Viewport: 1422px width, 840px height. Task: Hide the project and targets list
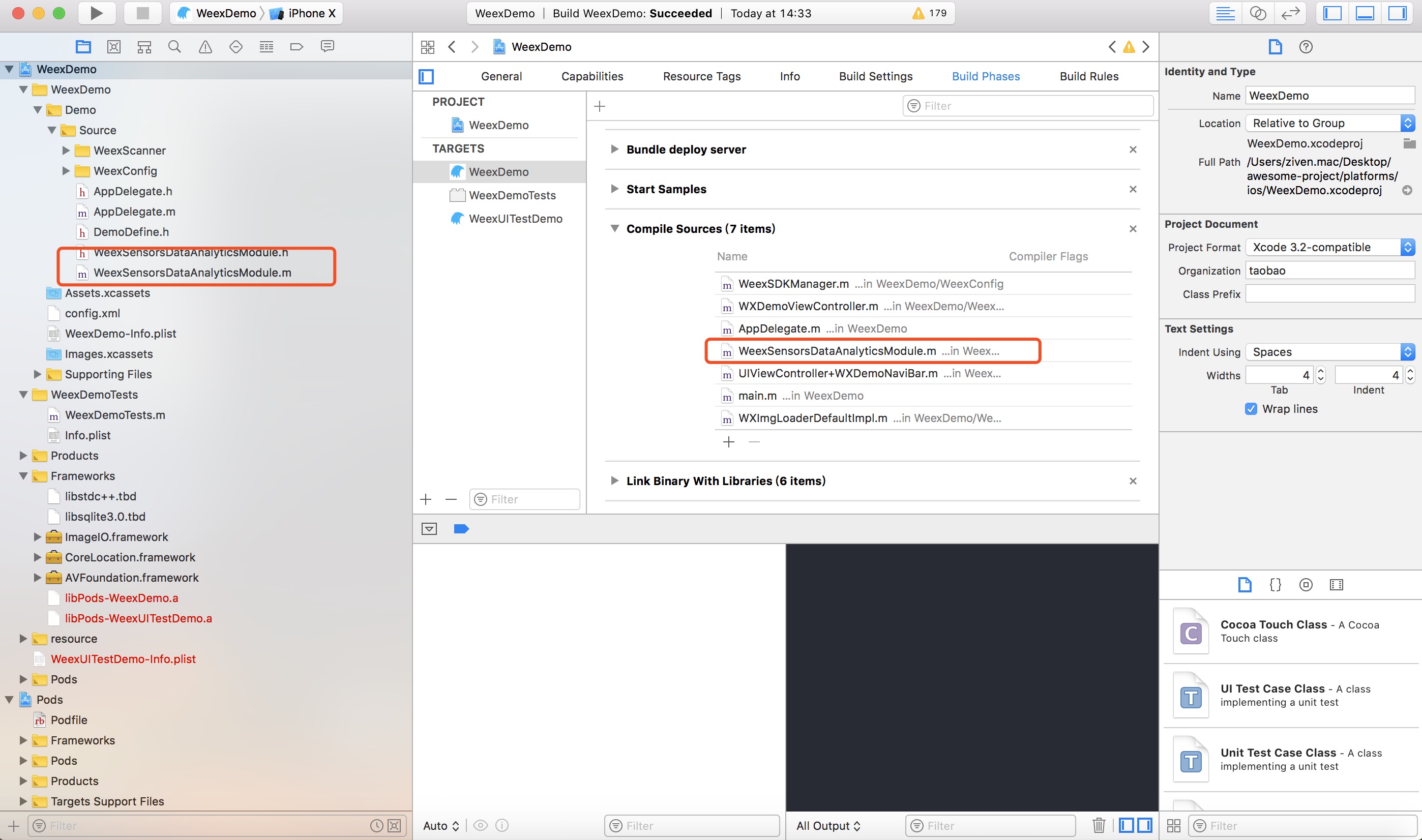(426, 76)
